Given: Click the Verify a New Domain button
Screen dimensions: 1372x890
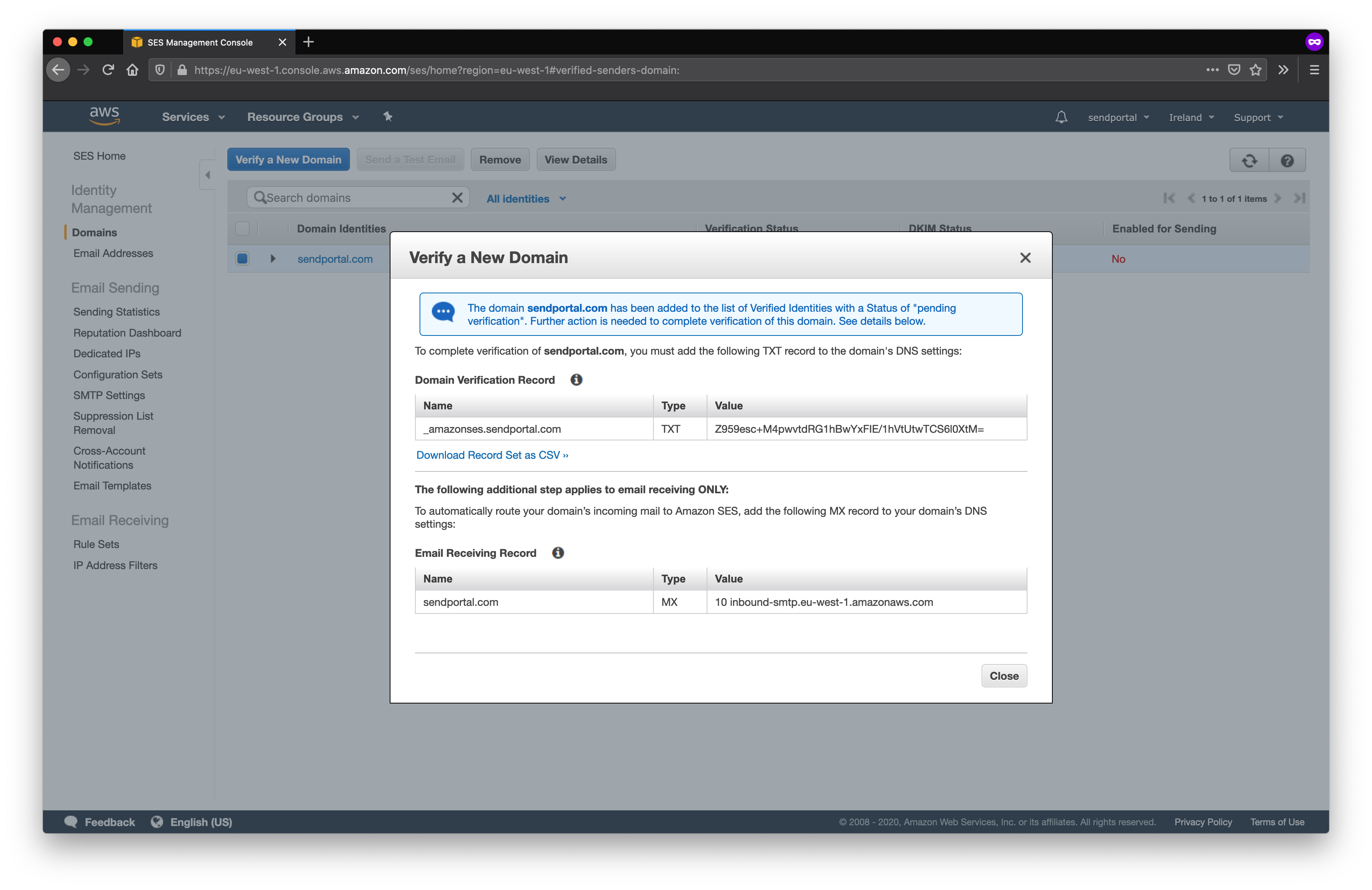Looking at the screenshot, I should tap(288, 159).
